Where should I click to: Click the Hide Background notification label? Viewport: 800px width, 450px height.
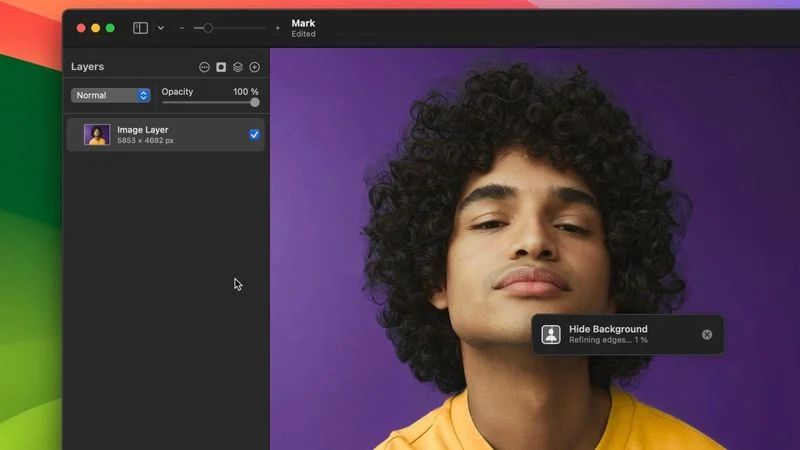[x=608, y=329]
